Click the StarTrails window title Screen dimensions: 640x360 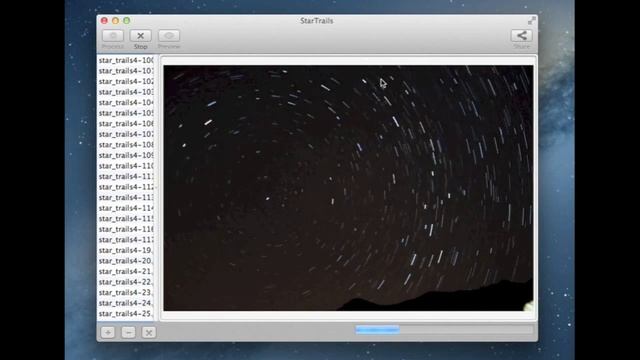317,21
